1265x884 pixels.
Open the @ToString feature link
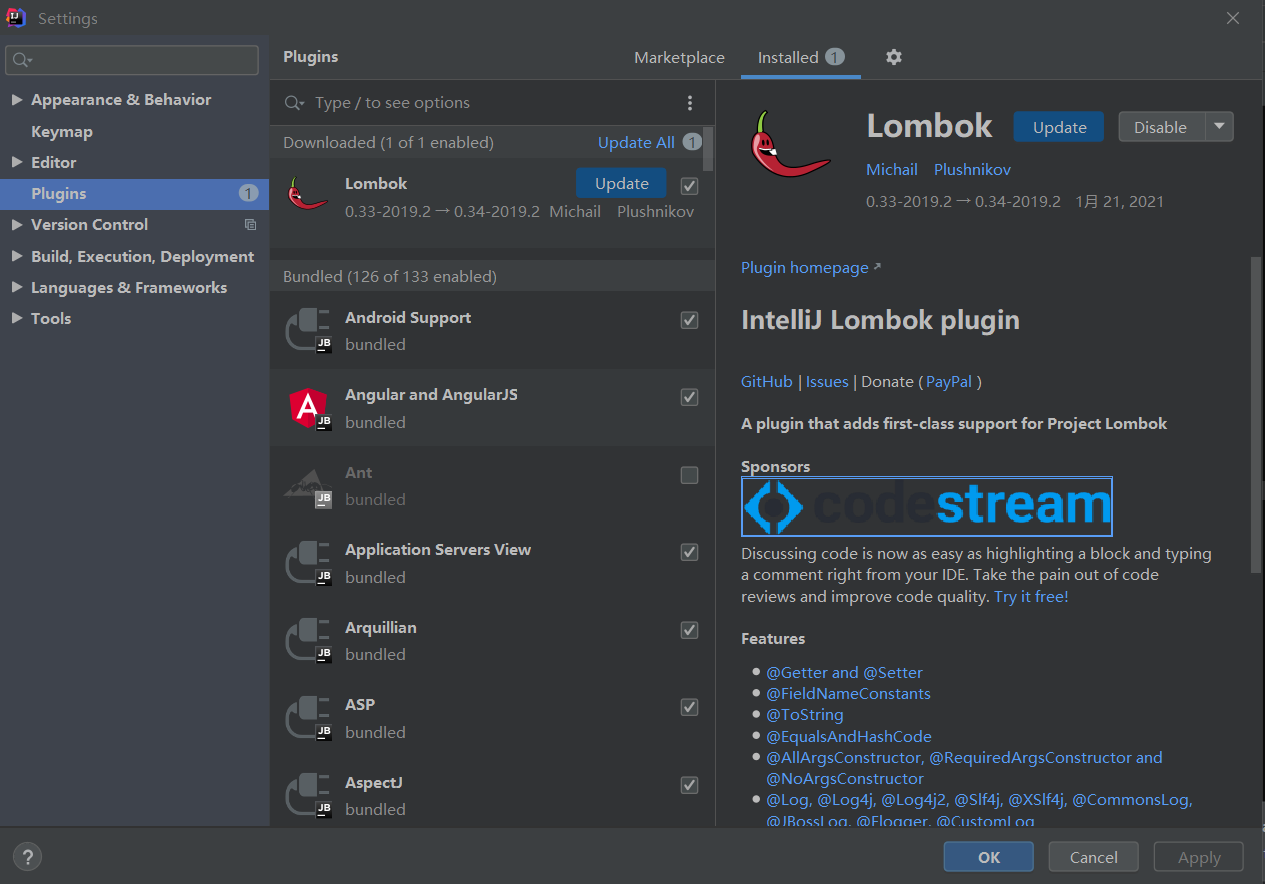pos(805,715)
